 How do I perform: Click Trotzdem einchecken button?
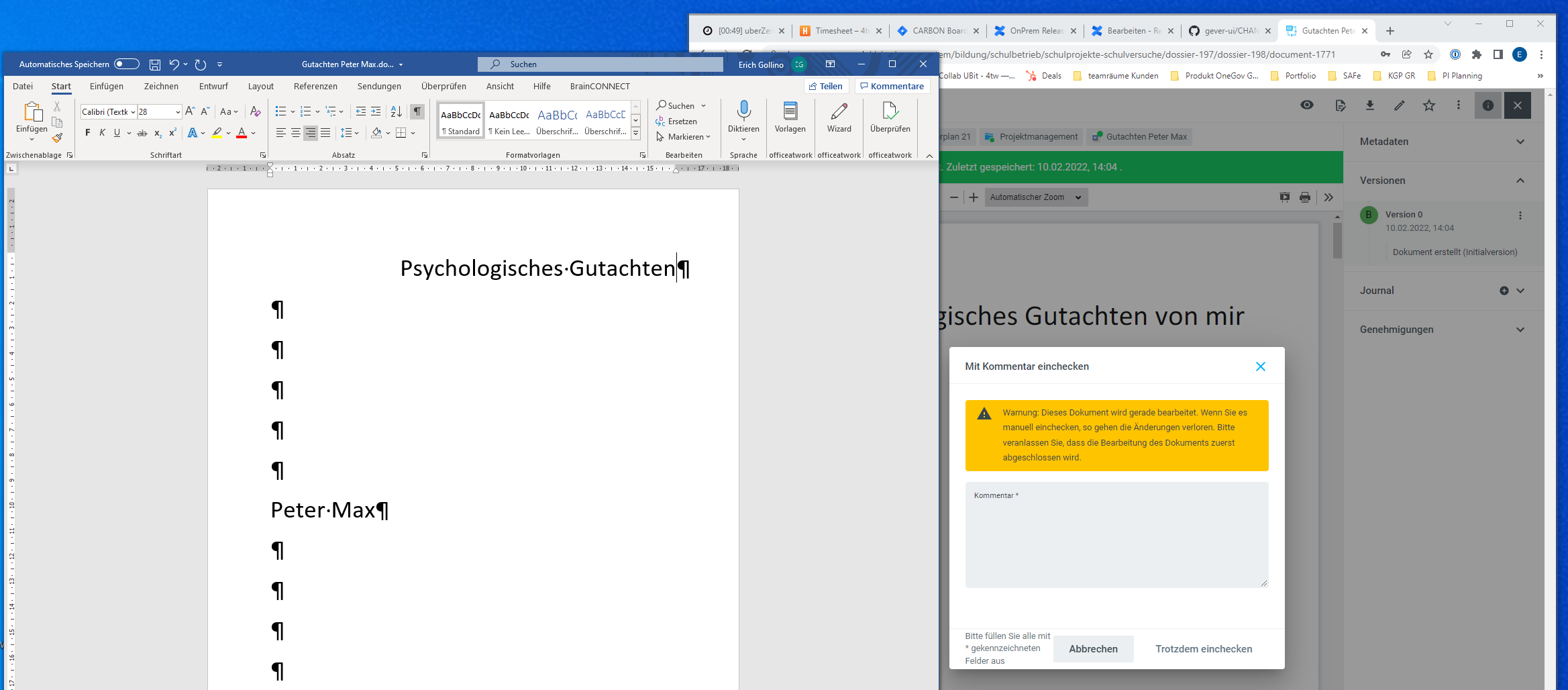pos(1204,649)
